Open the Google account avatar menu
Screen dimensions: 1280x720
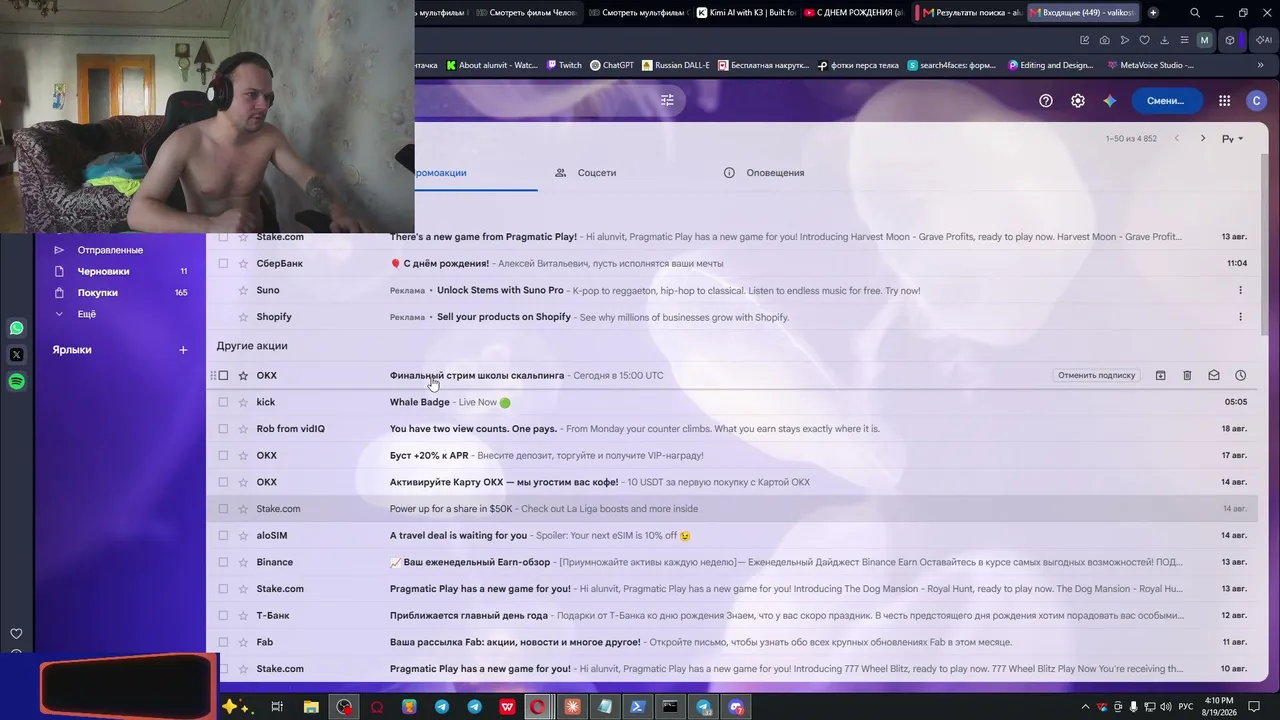(1257, 100)
